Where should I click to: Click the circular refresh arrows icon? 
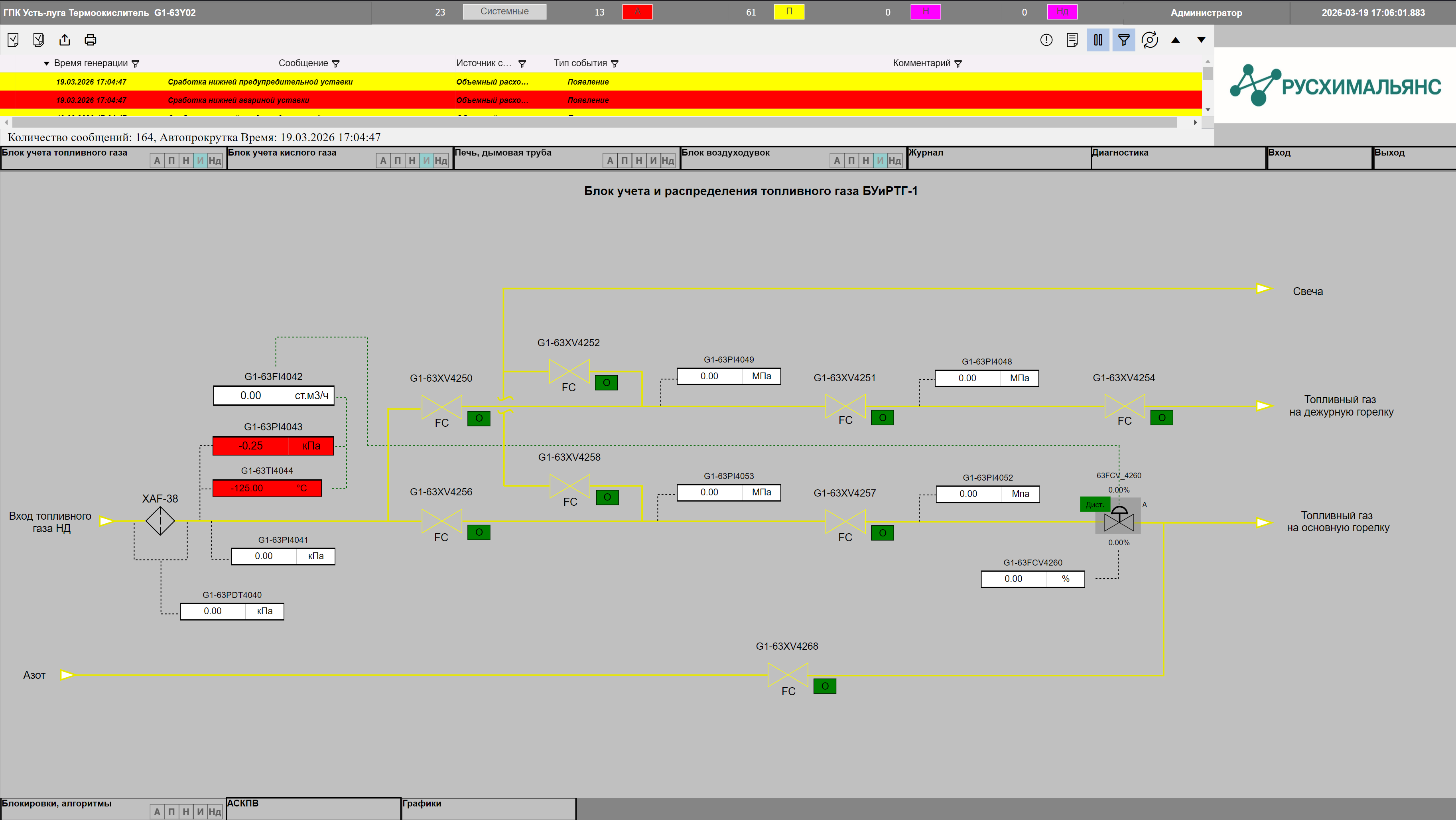(x=1150, y=39)
